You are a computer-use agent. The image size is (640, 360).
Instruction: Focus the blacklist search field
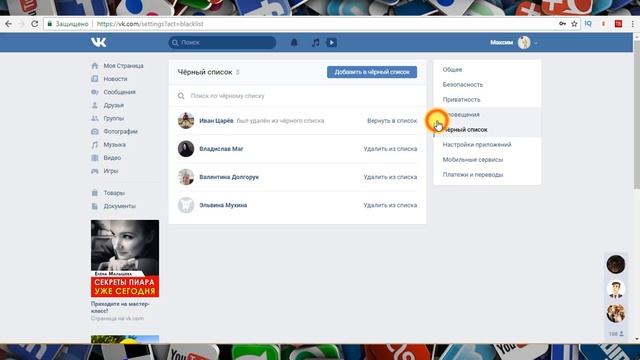point(297,96)
